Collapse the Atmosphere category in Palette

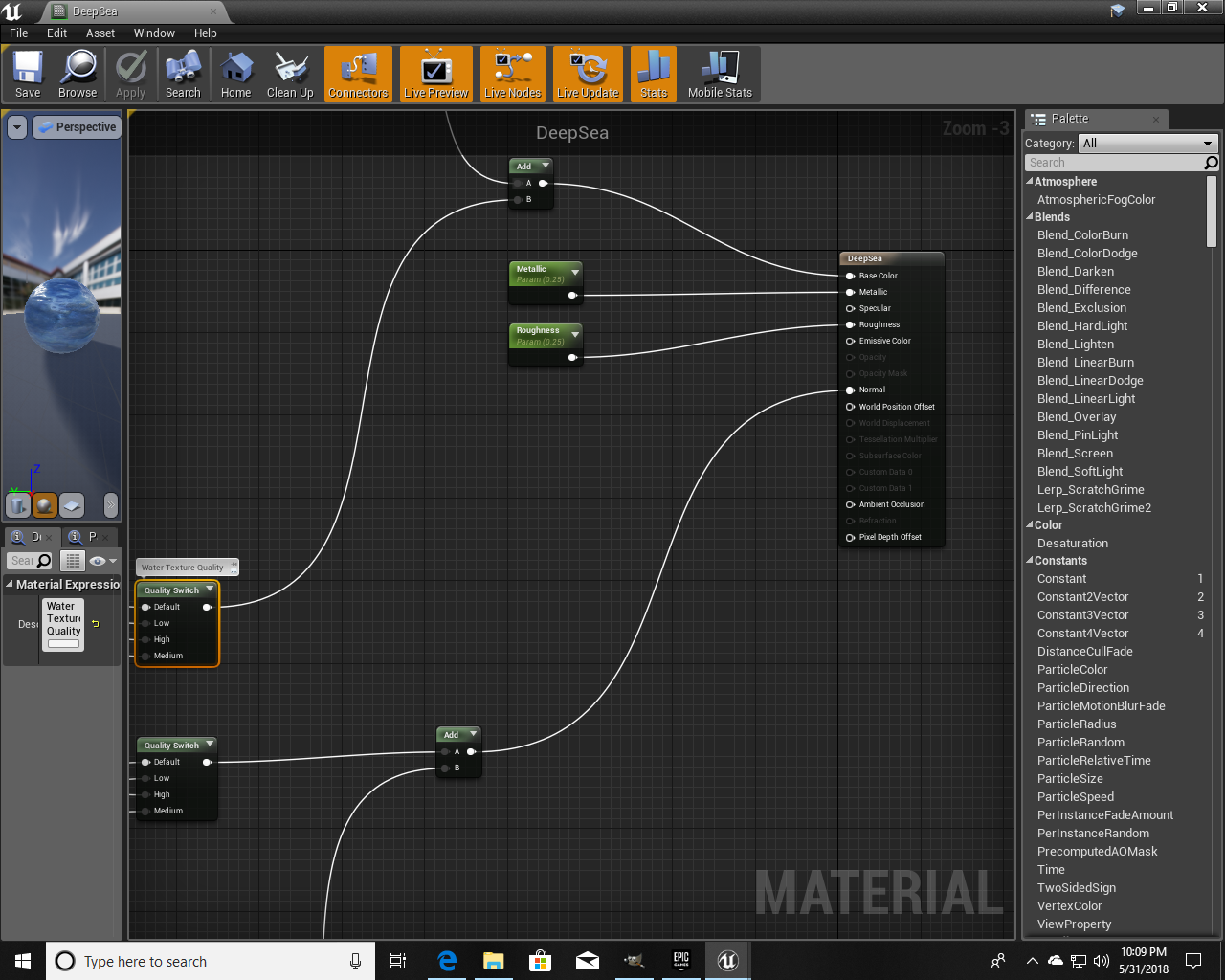tap(1030, 181)
